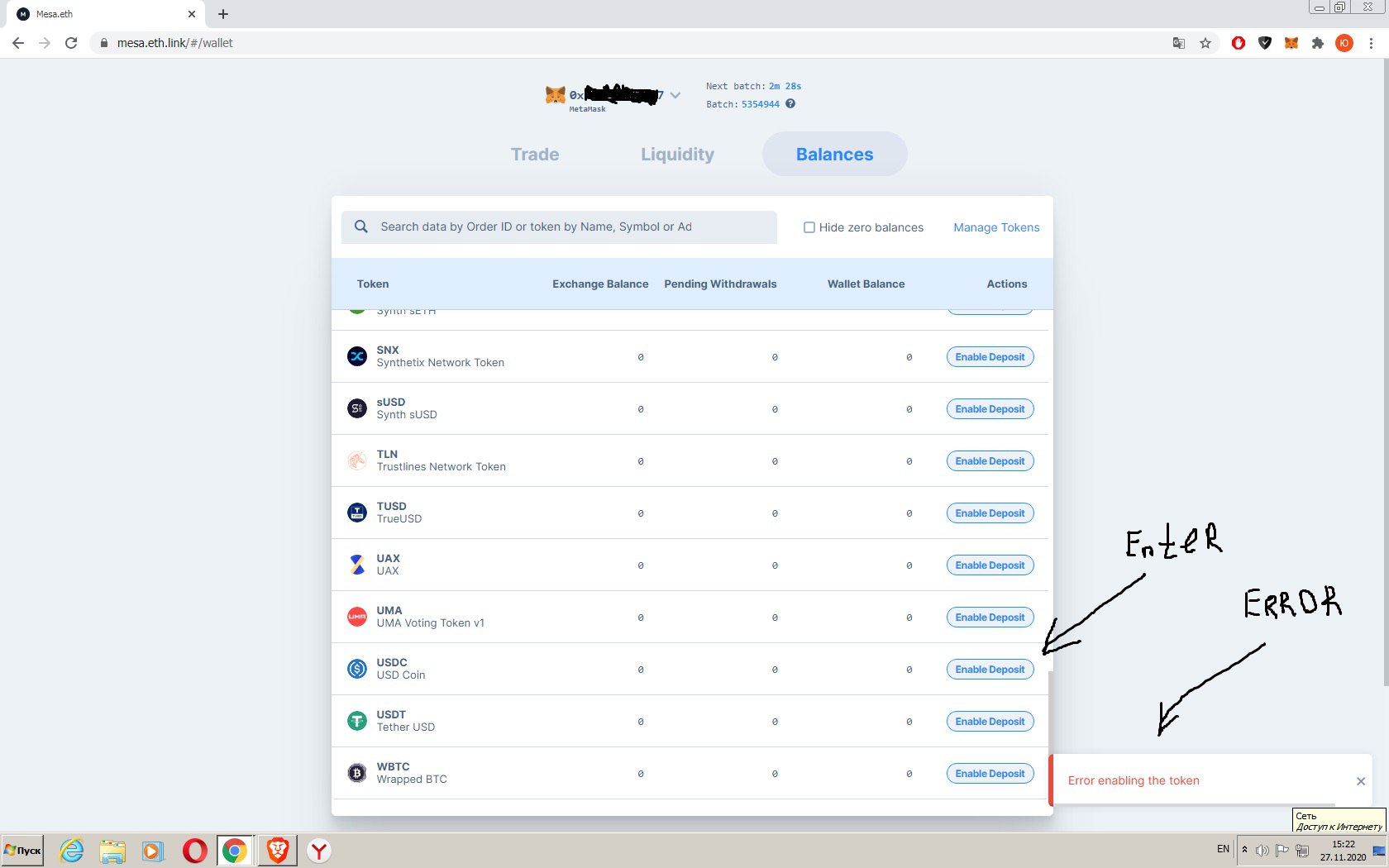Tick the Hide zero balances checkbox
This screenshot has width=1389, height=868.
[x=809, y=227]
